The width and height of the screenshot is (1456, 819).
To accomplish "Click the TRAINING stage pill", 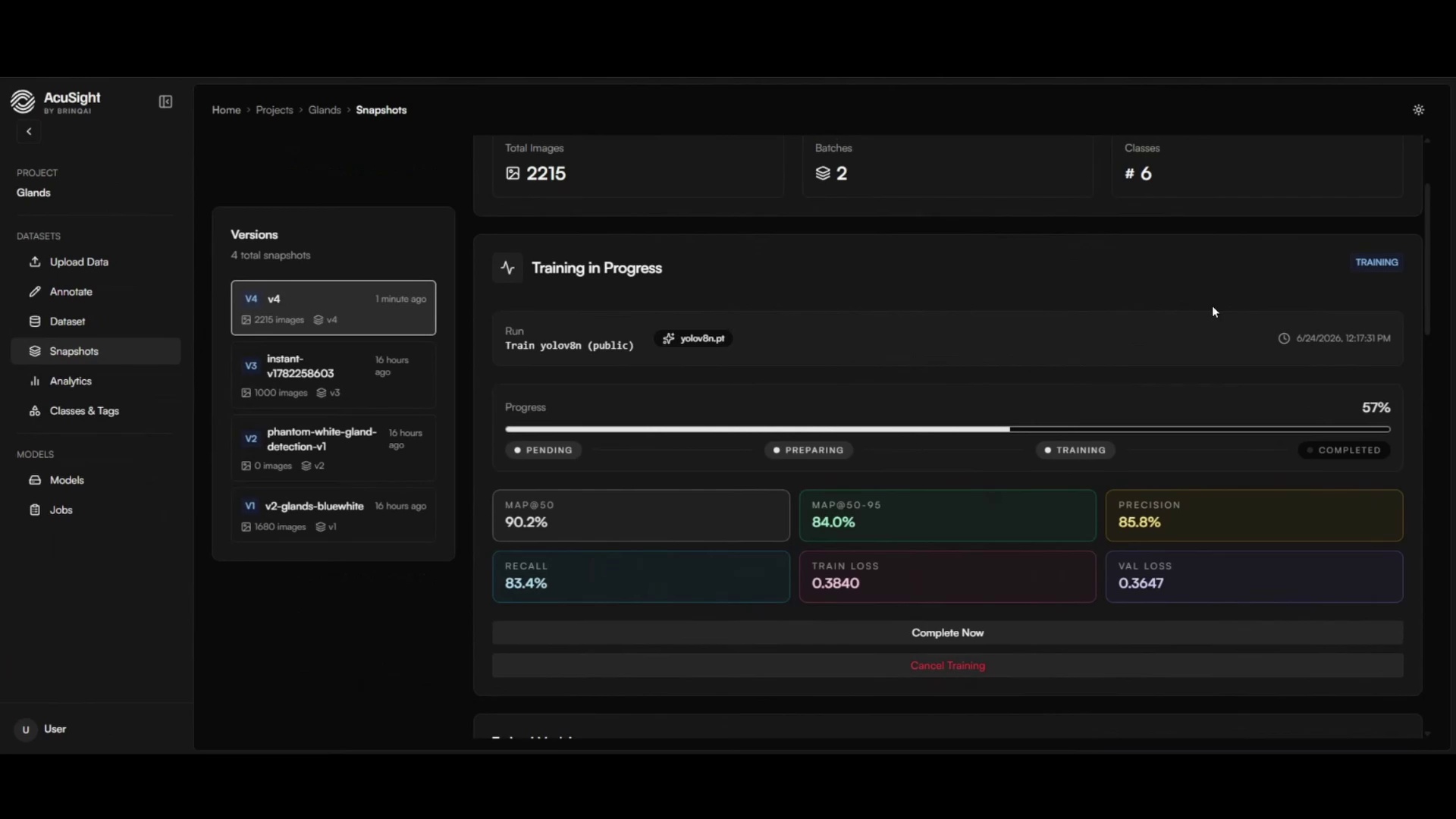I will (x=1075, y=450).
